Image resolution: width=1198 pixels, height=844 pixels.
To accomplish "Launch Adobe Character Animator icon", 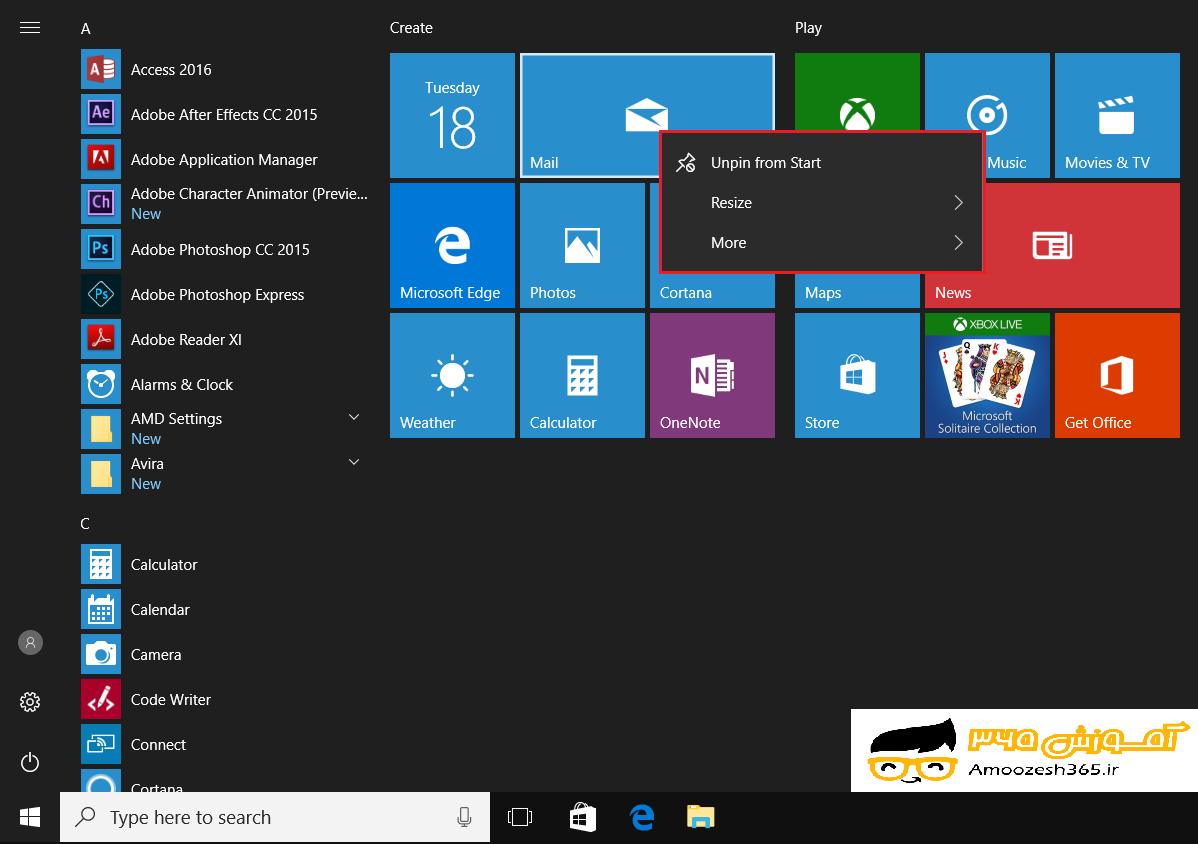I will point(101,204).
